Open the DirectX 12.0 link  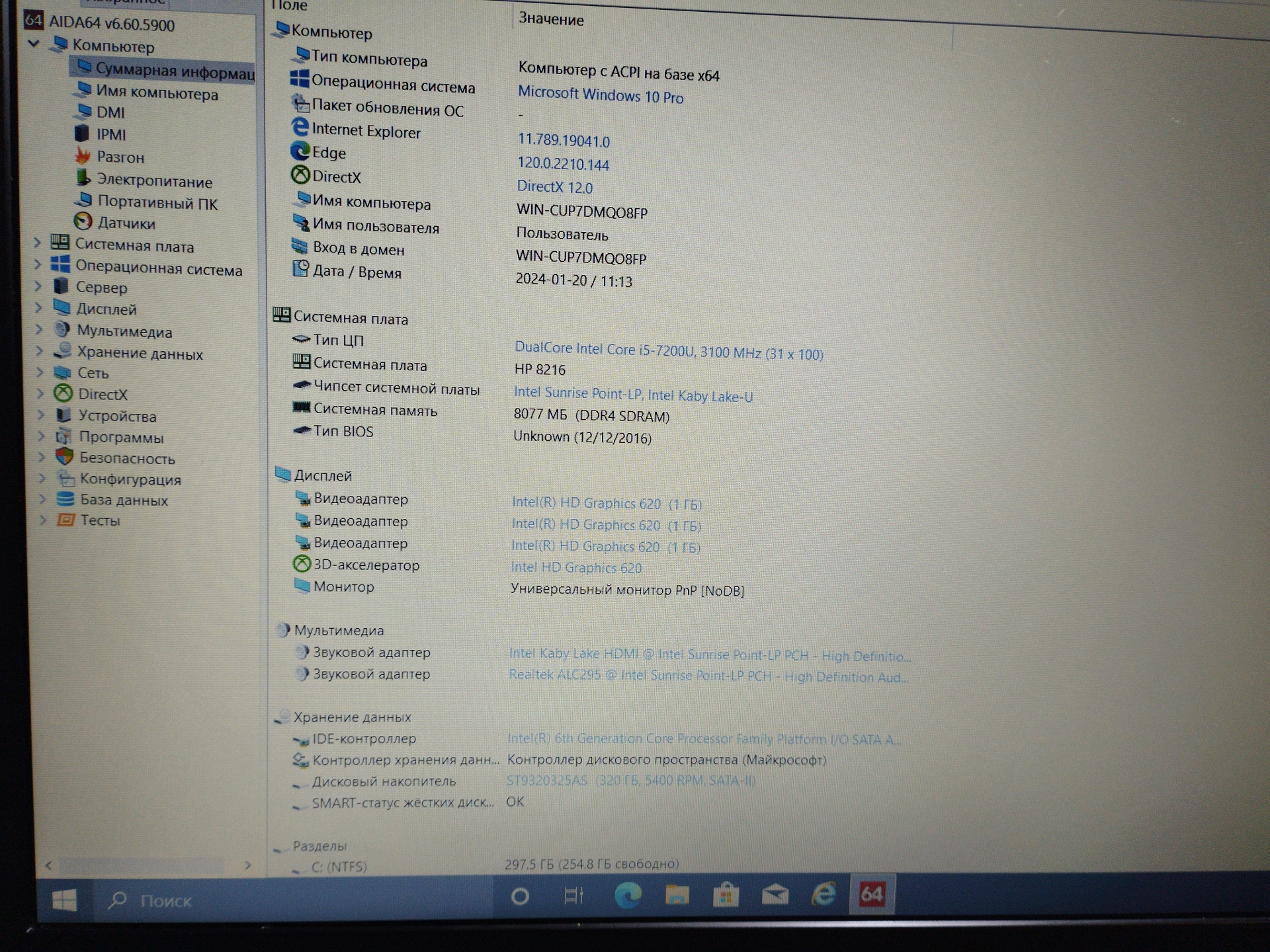pos(555,186)
